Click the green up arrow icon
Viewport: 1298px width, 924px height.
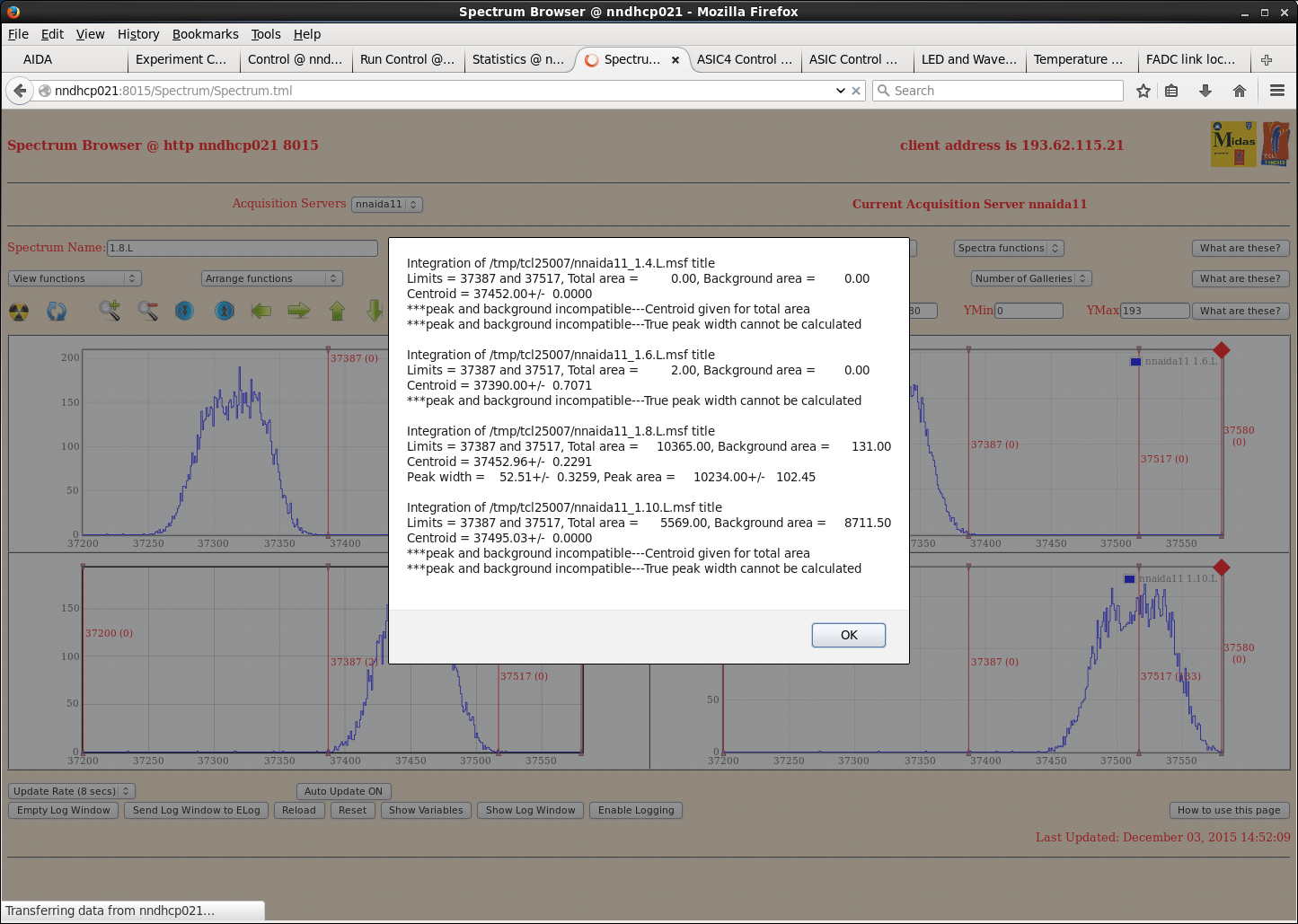tap(338, 311)
